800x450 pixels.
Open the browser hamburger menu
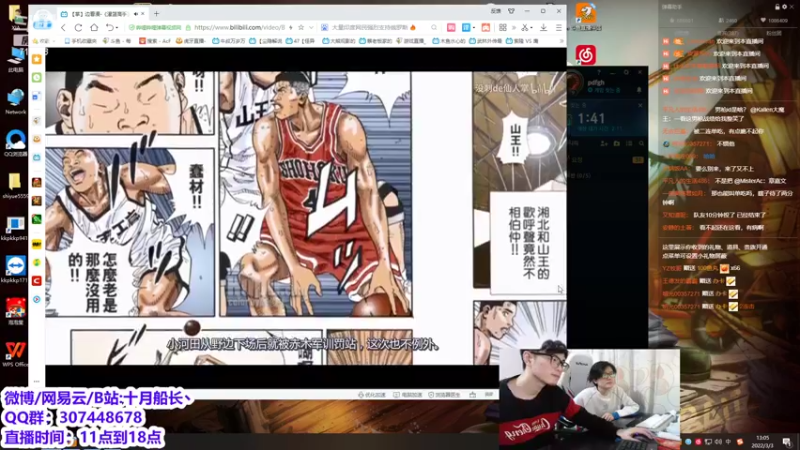pos(559,28)
